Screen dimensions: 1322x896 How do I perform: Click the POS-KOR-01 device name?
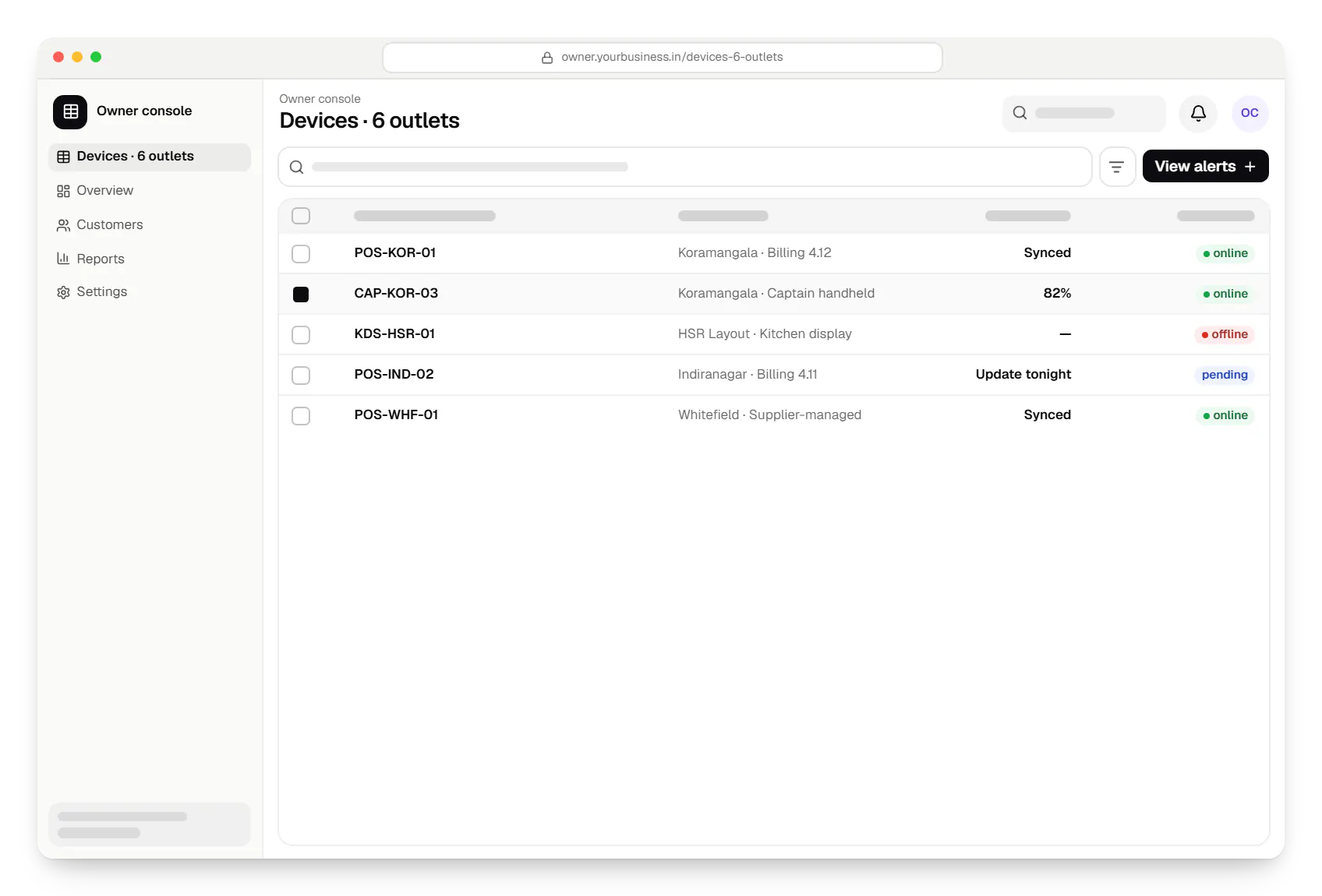pyautogui.click(x=395, y=253)
